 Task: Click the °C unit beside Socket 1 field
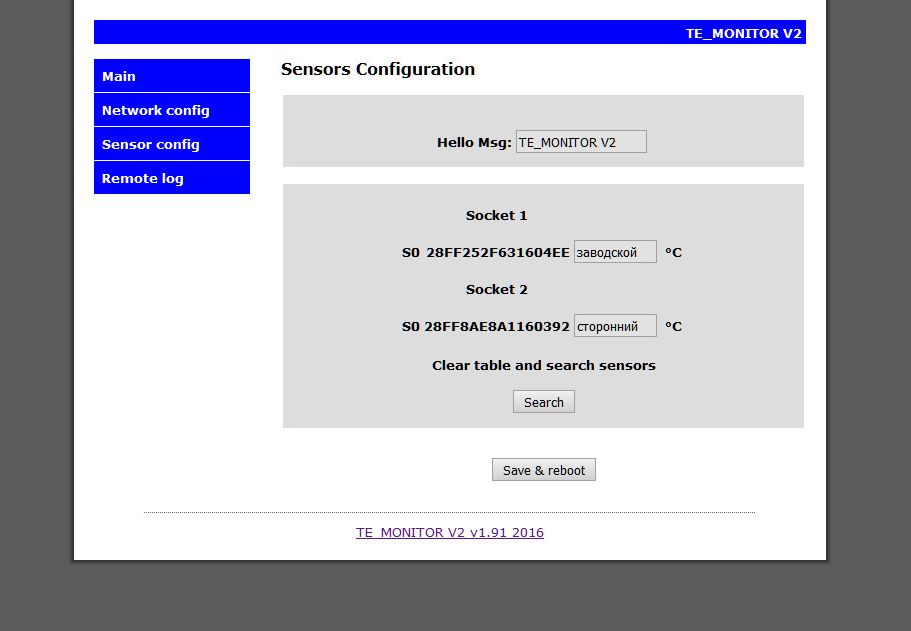[673, 253]
